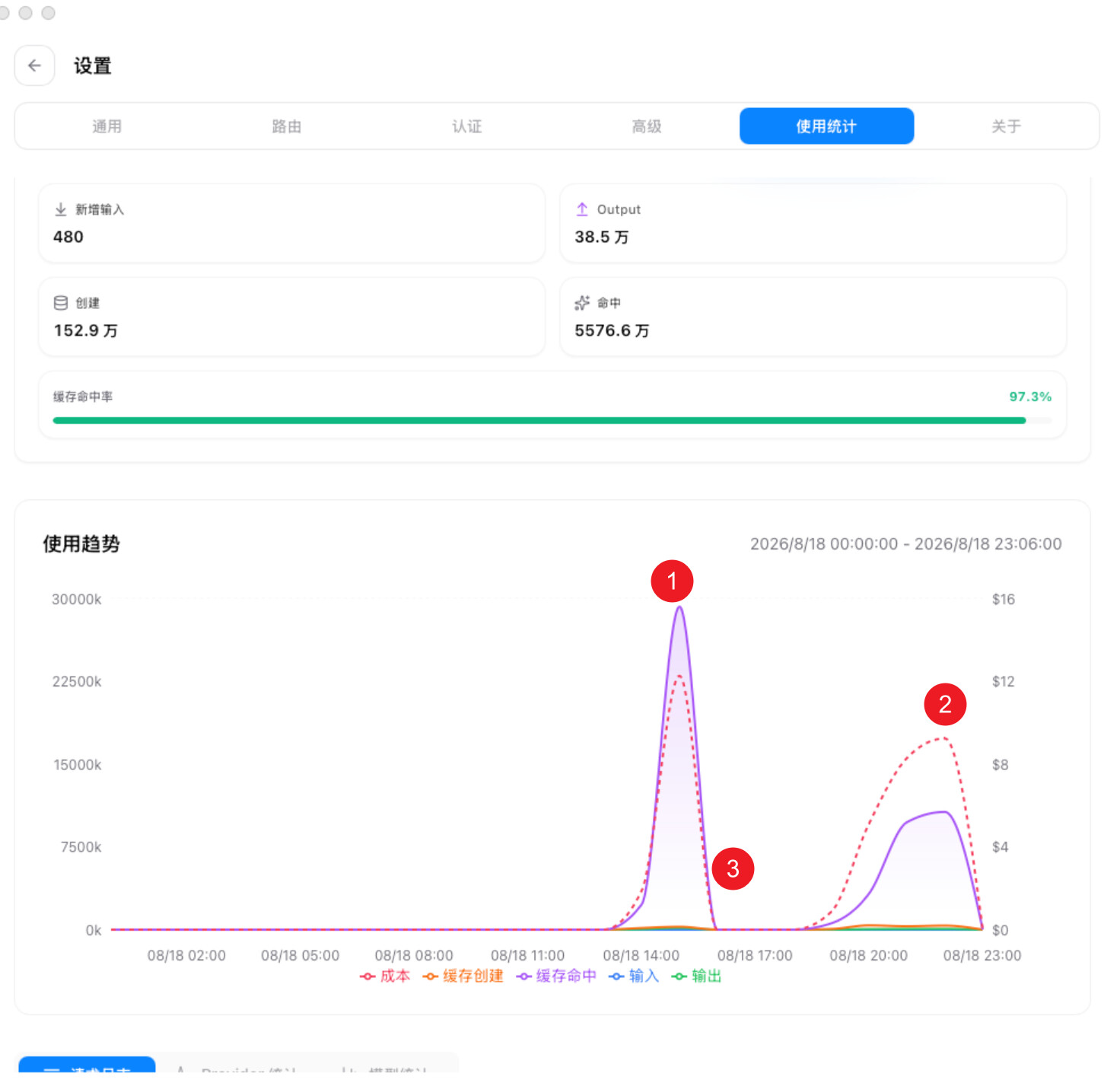
Task: Click the $4 right axis label
Action: tap(1001, 847)
